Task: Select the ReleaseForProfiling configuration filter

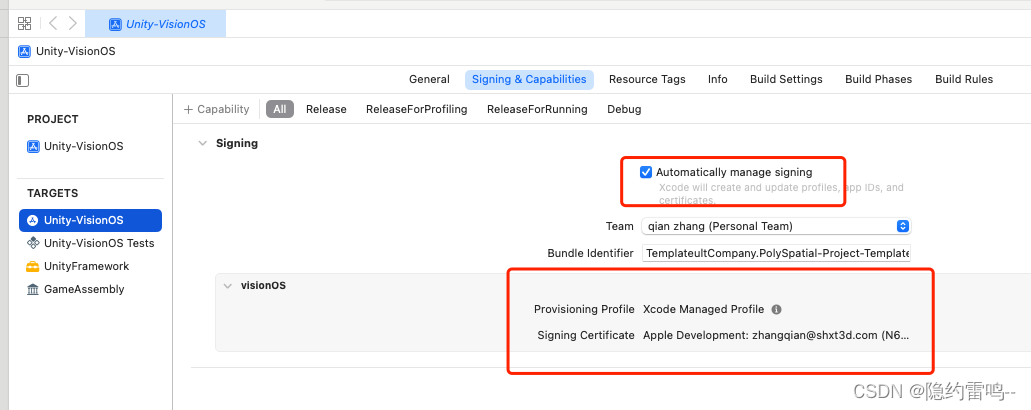Action: (x=416, y=109)
